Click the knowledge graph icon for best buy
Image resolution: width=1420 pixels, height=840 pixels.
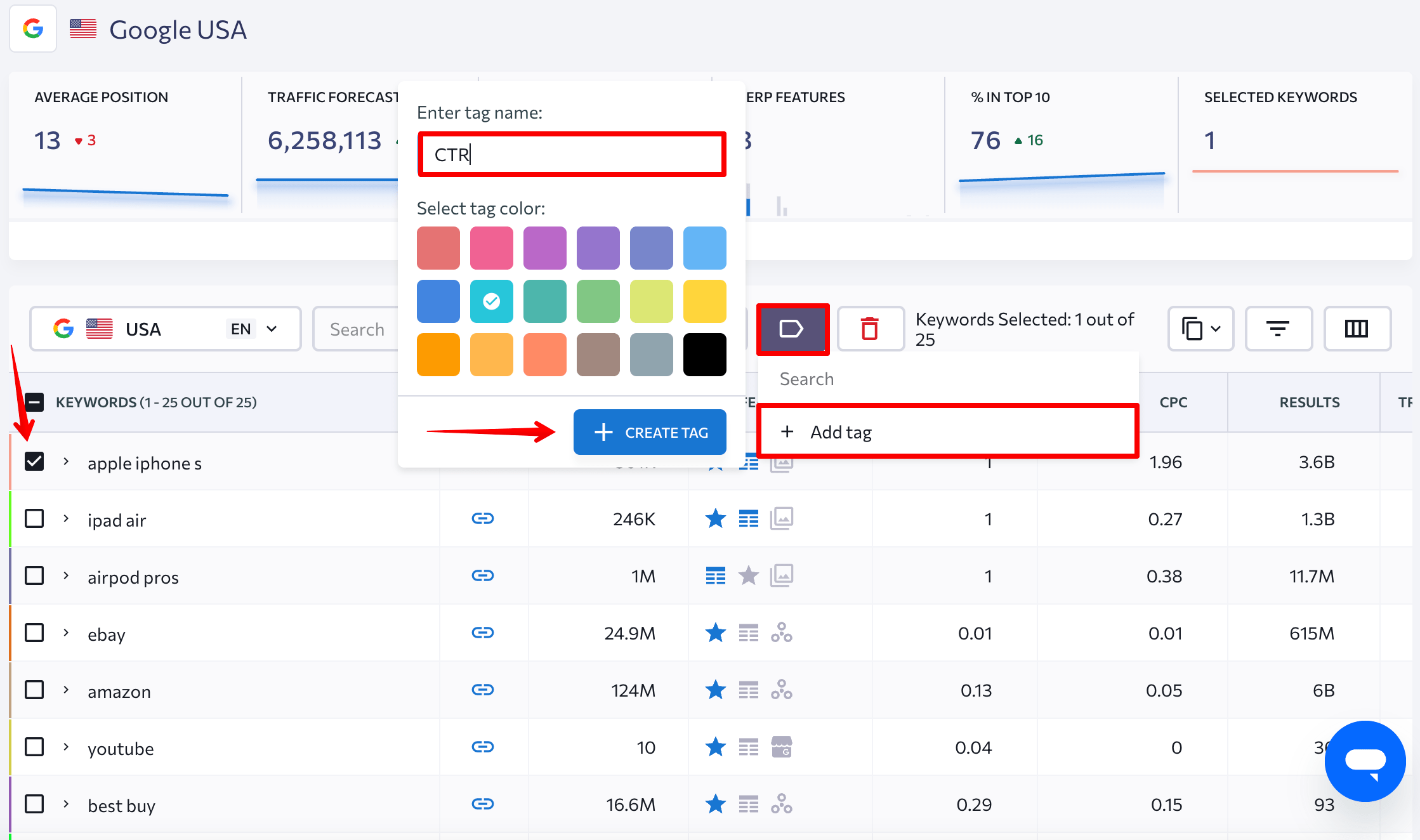pyautogui.click(x=782, y=804)
